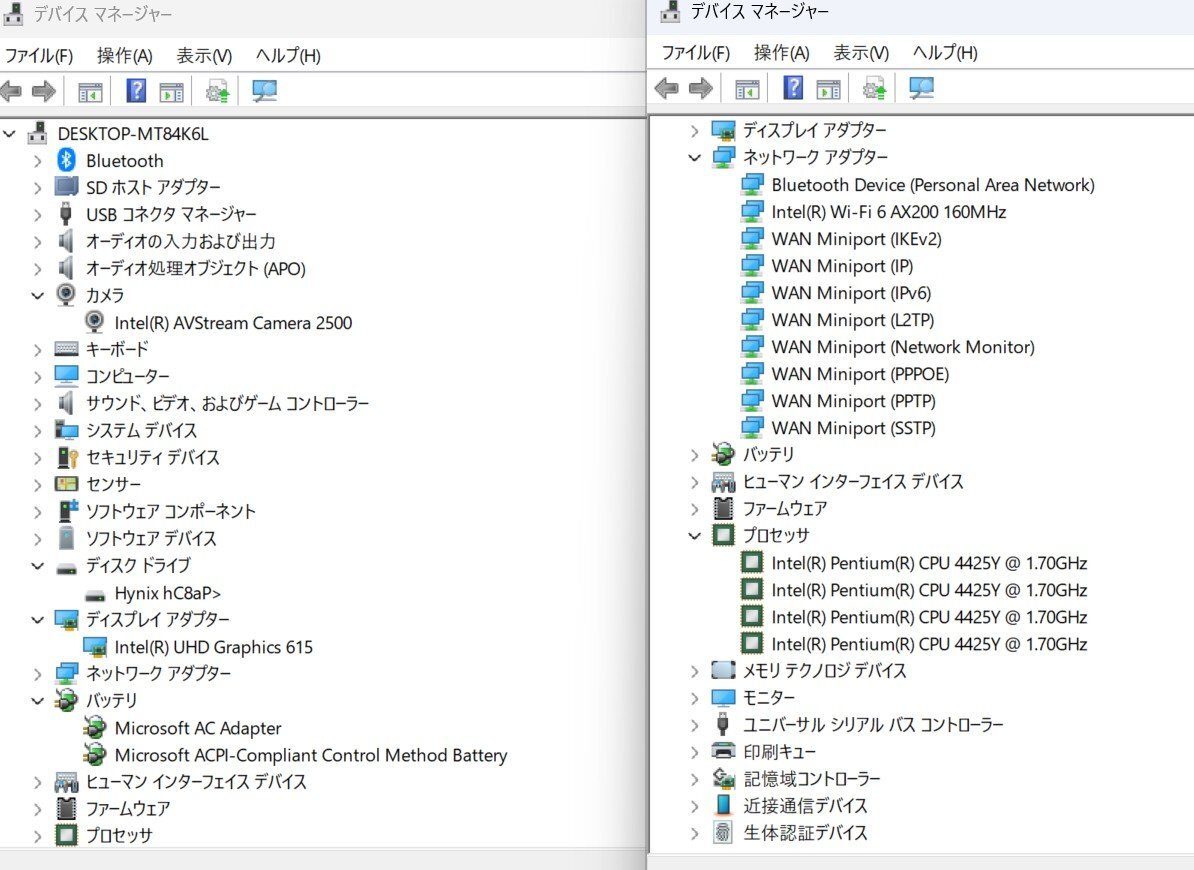Open 操作(A) menu in the right window
This screenshot has width=1194, height=870.
pyautogui.click(x=781, y=53)
